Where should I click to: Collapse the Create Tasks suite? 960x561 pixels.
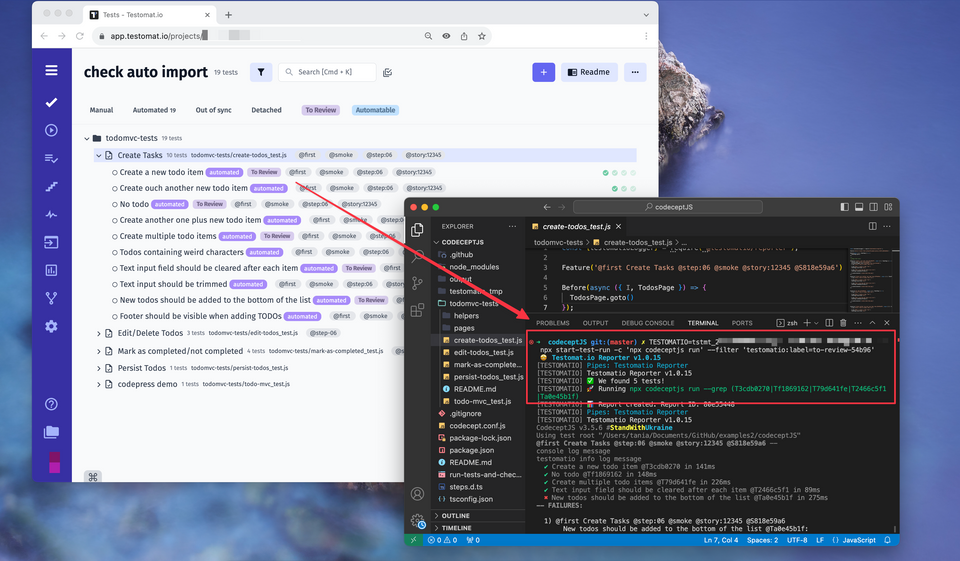click(x=99, y=156)
